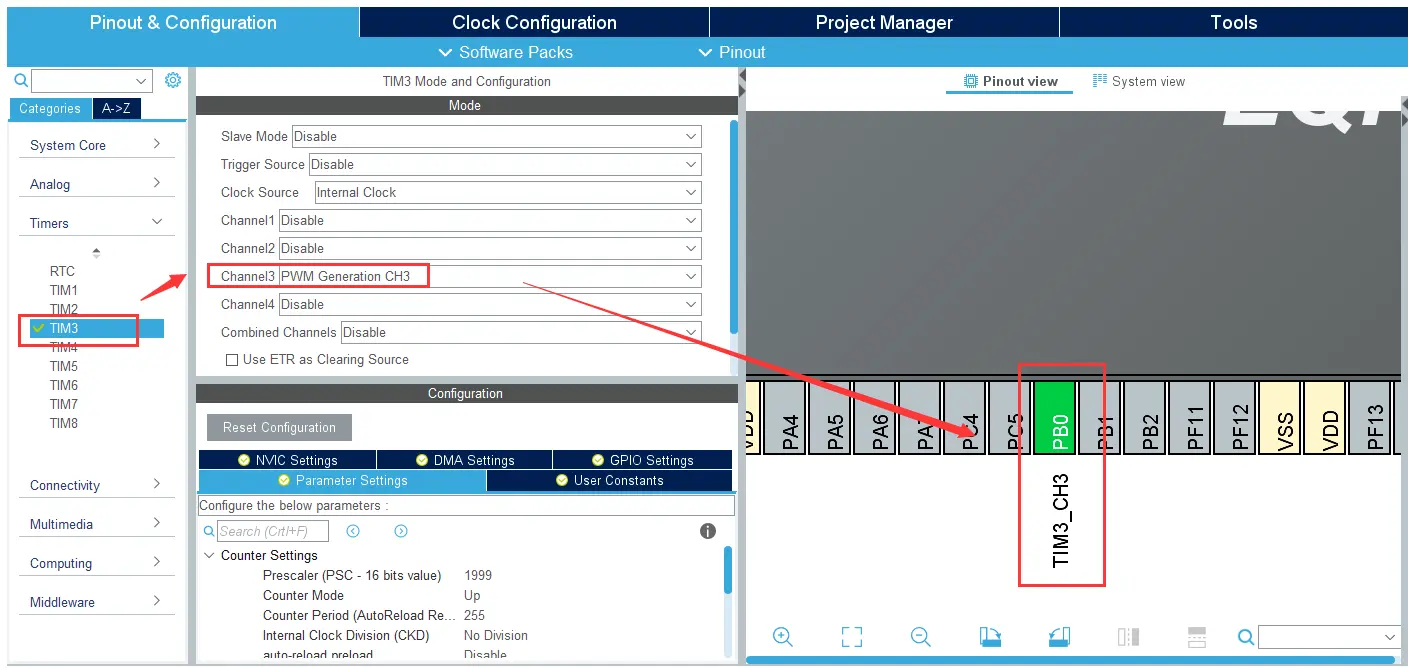This screenshot has width=1408, height=668.
Task: Rotate the chip view clockwise icon
Action: [x=990, y=637]
